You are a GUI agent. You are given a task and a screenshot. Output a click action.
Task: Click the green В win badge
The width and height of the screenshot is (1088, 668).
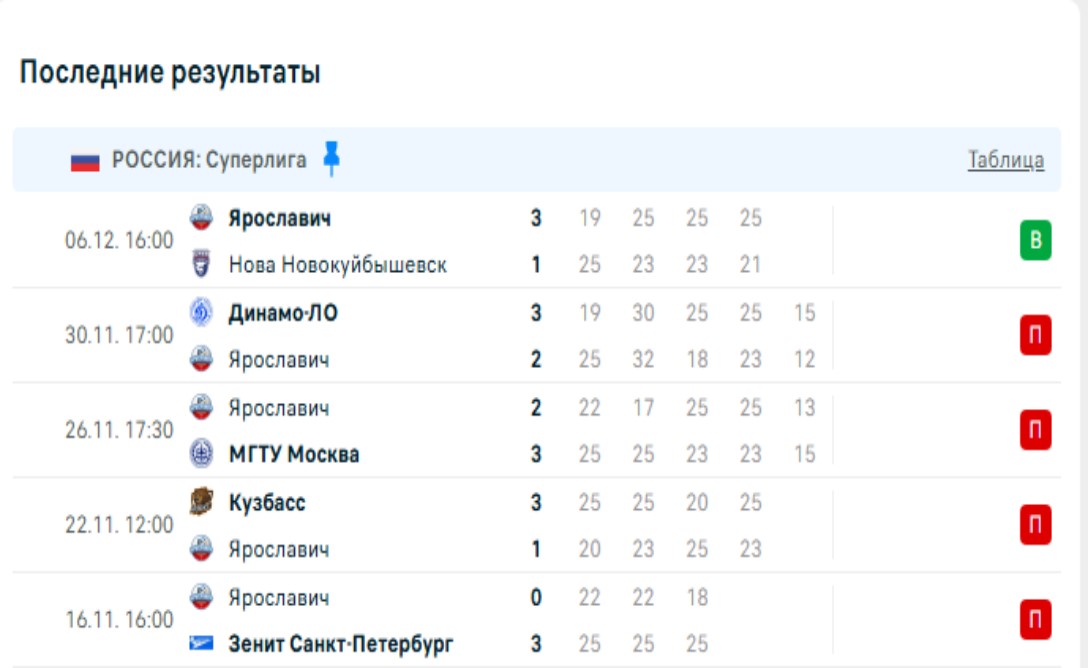coord(1035,241)
